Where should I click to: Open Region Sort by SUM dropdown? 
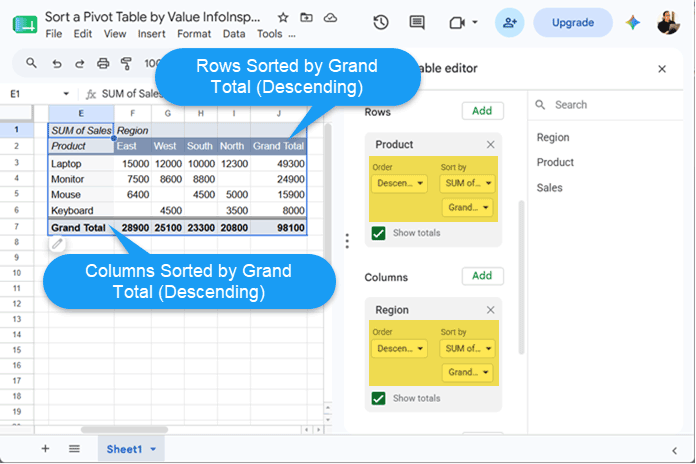(x=467, y=349)
